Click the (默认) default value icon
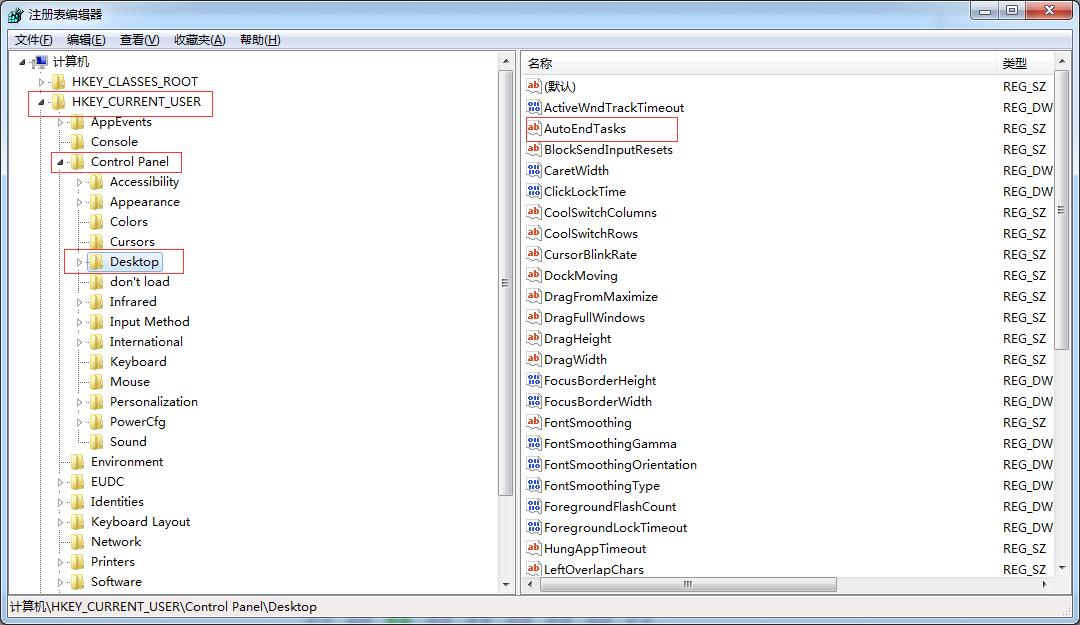Screen dimensions: 1080x625 (x=534, y=86)
